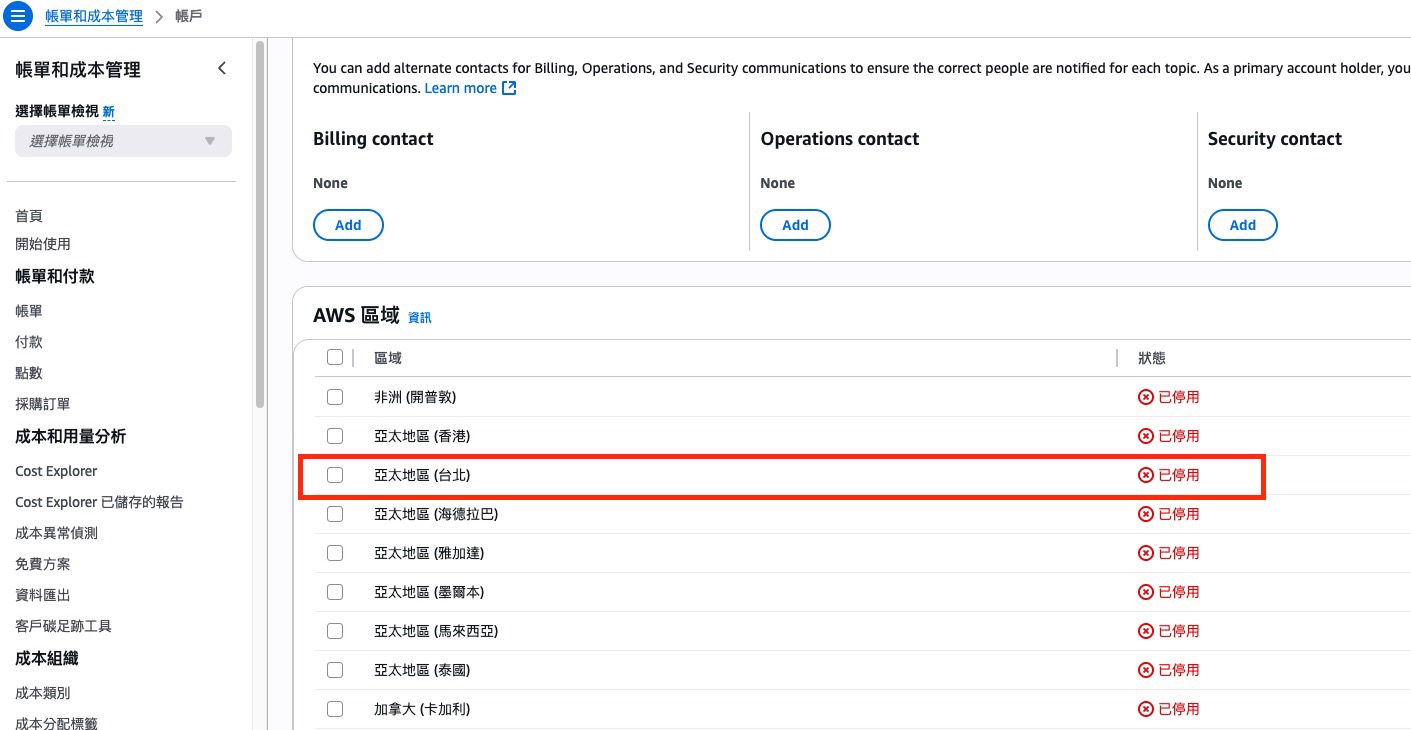Click the disabled status icon for Taipei
This screenshot has width=1411, height=730.
pyautogui.click(x=1146, y=475)
